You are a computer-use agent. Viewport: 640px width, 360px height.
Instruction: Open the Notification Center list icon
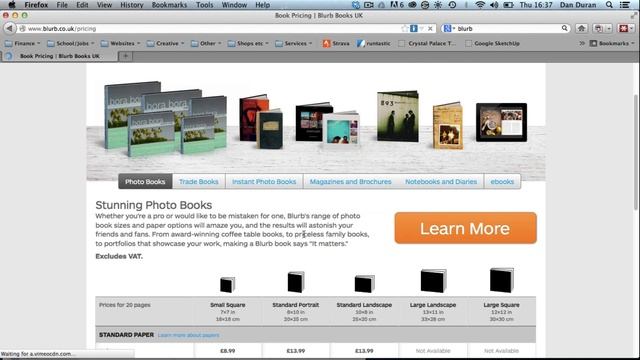(x=624, y=5)
